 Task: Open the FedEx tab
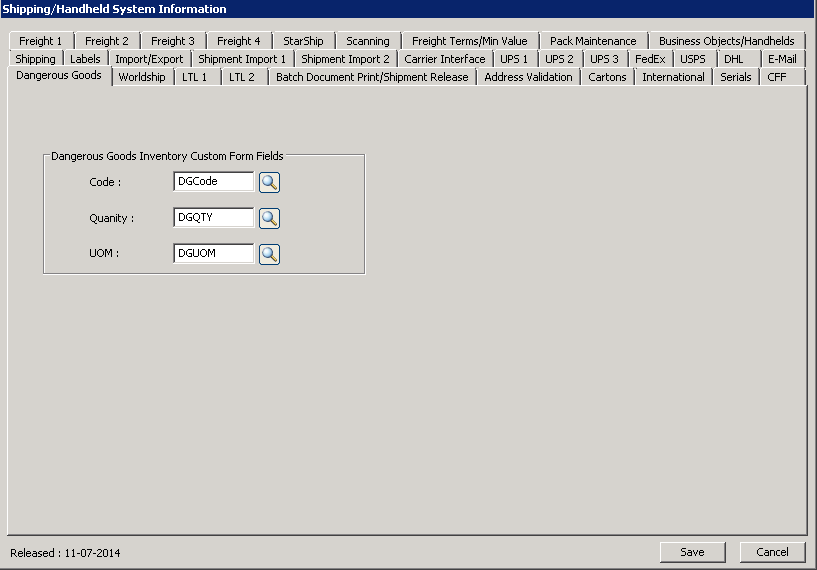tap(650, 59)
